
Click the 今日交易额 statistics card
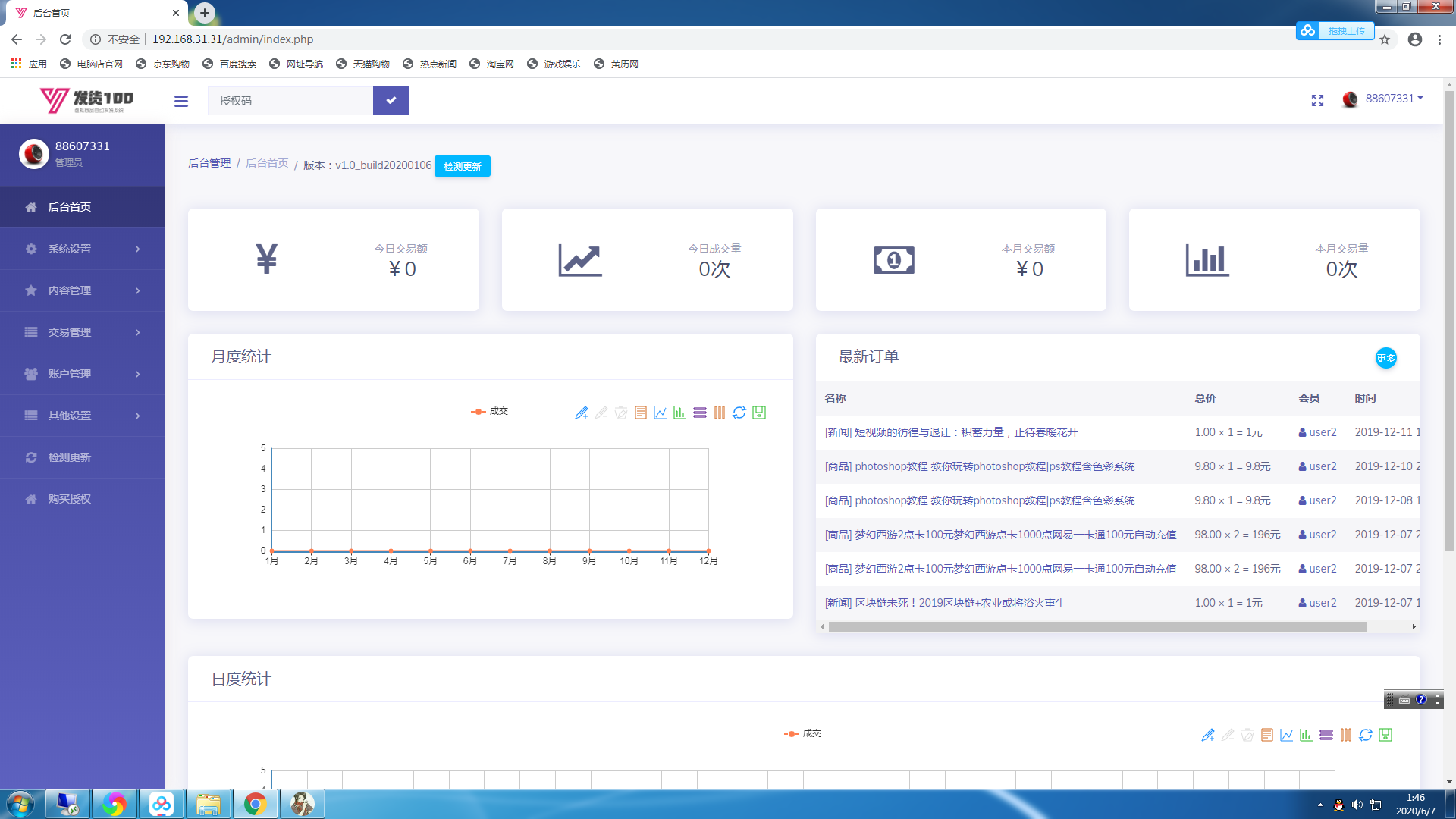tap(334, 259)
